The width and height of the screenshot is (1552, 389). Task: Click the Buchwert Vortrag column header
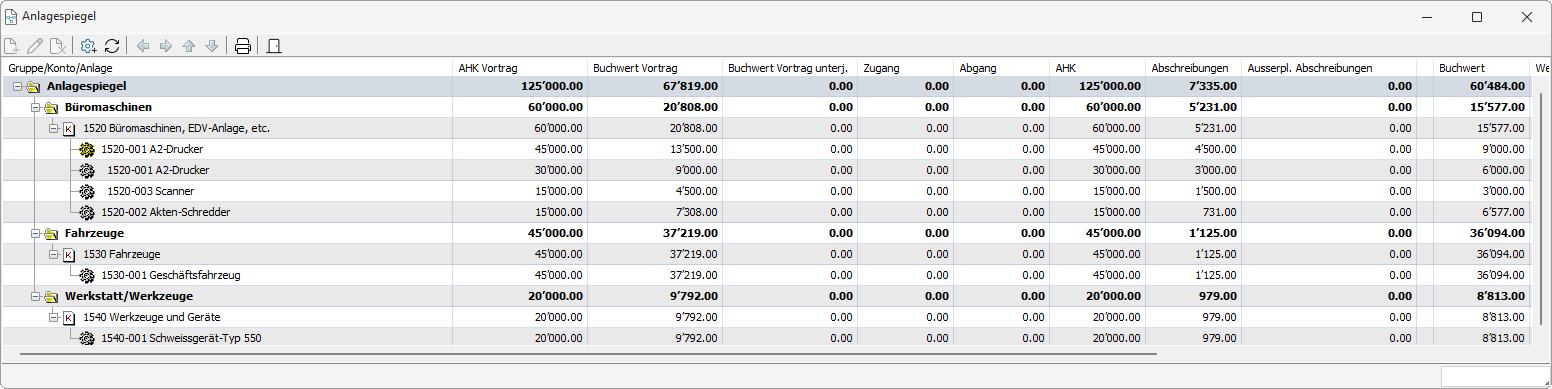click(655, 68)
